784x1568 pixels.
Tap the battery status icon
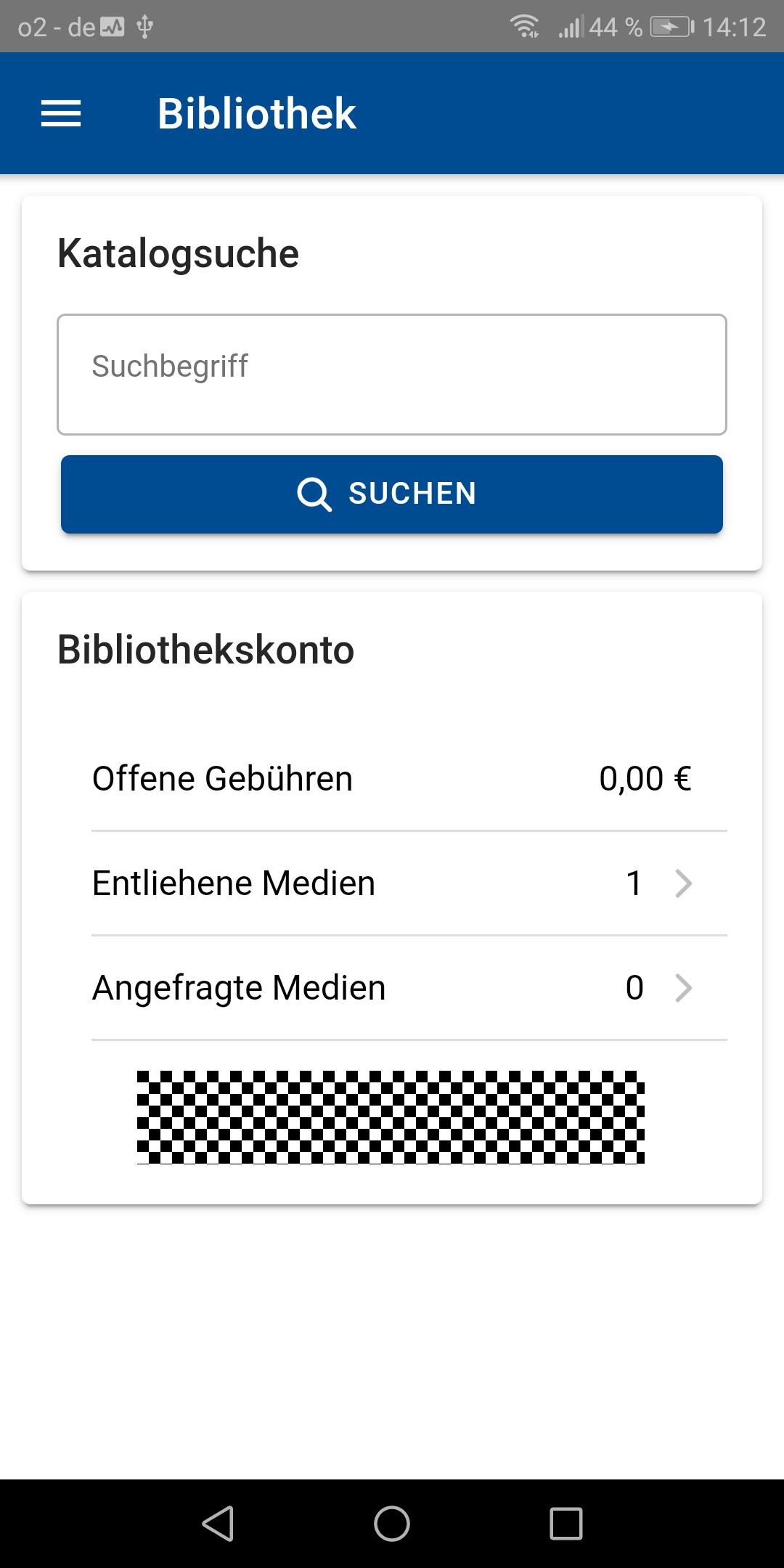(672, 28)
